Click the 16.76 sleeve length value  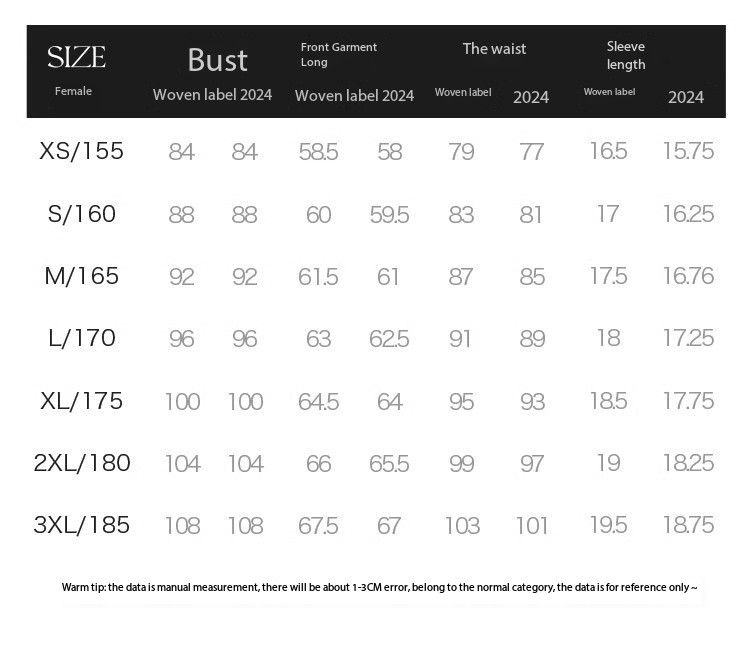pyautogui.click(x=688, y=276)
